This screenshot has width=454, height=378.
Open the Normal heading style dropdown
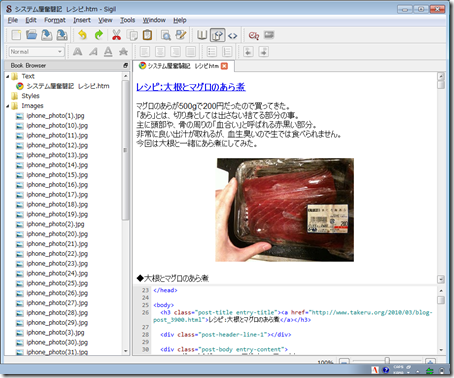click(x=36, y=52)
